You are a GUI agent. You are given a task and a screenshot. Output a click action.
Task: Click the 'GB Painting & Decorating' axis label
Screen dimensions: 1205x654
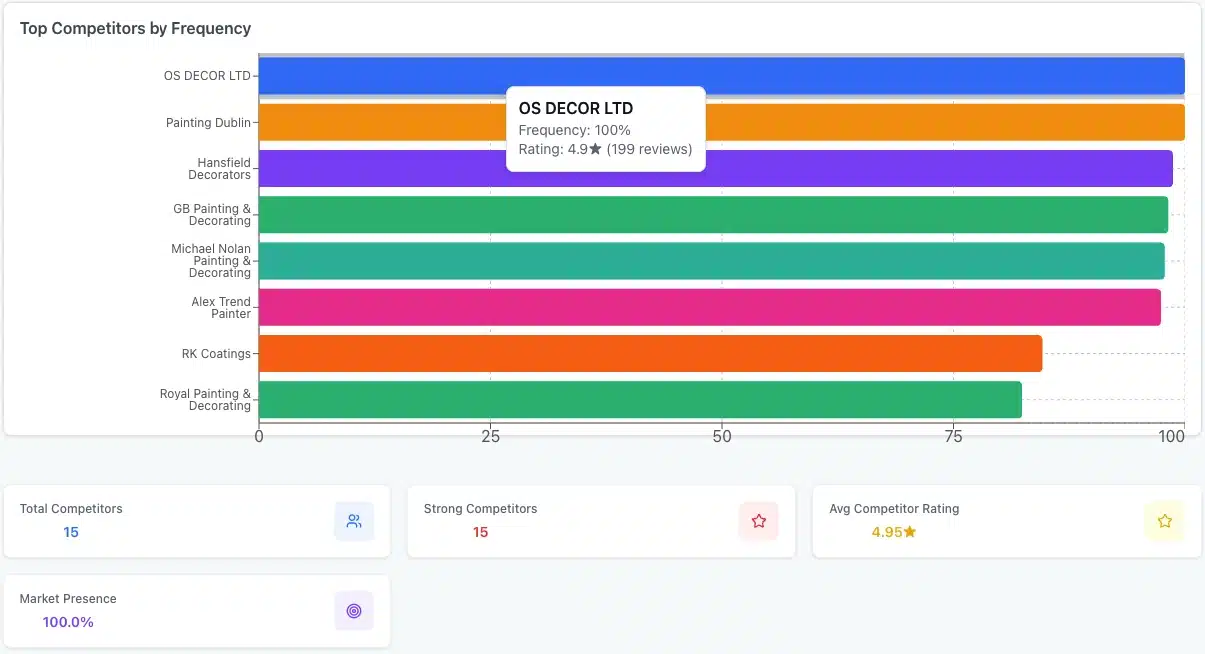point(212,215)
